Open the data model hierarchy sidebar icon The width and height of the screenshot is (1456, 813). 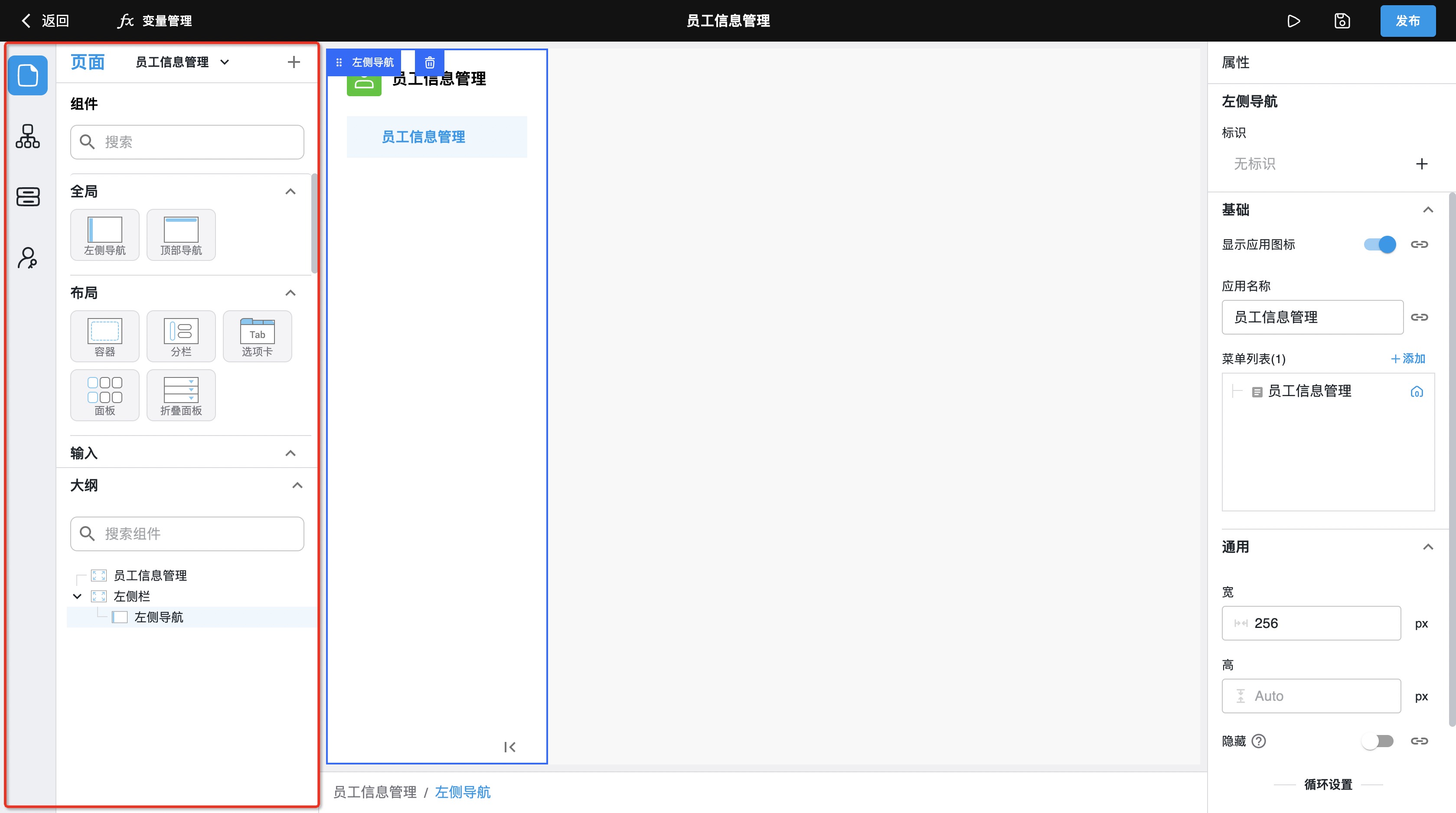coord(28,136)
